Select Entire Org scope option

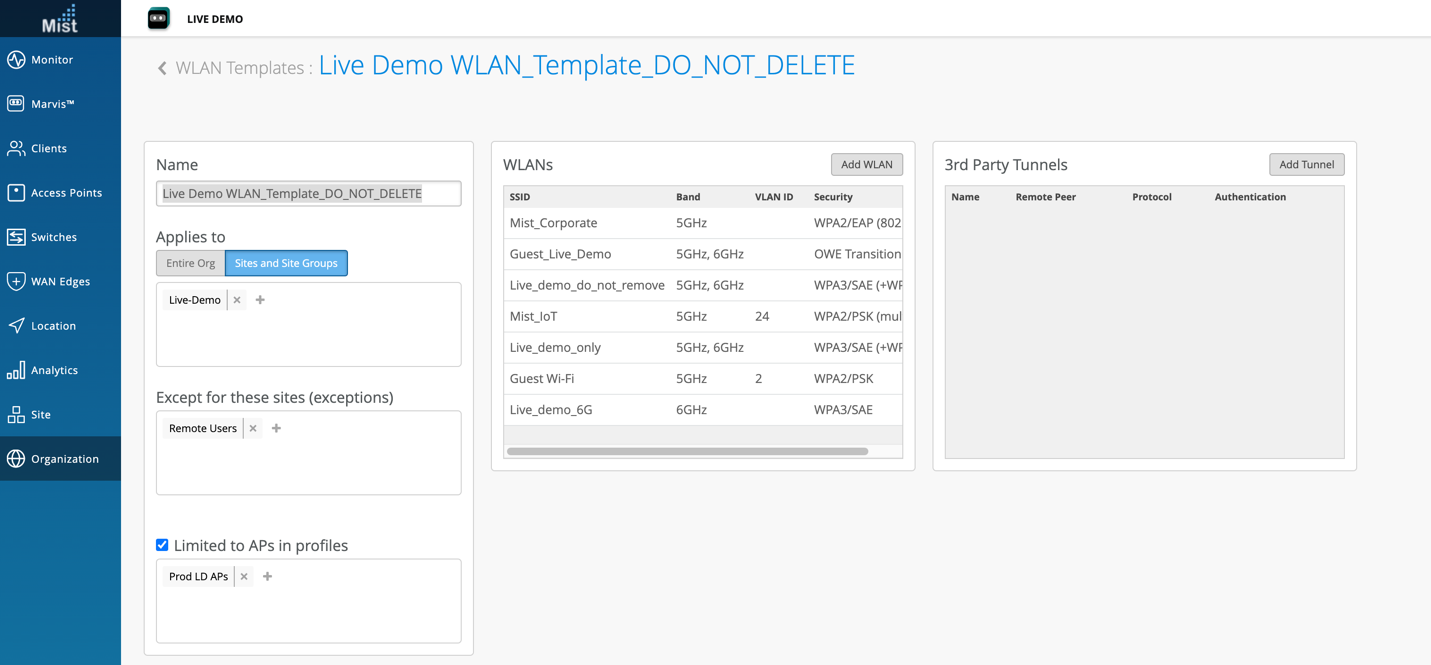coord(190,263)
